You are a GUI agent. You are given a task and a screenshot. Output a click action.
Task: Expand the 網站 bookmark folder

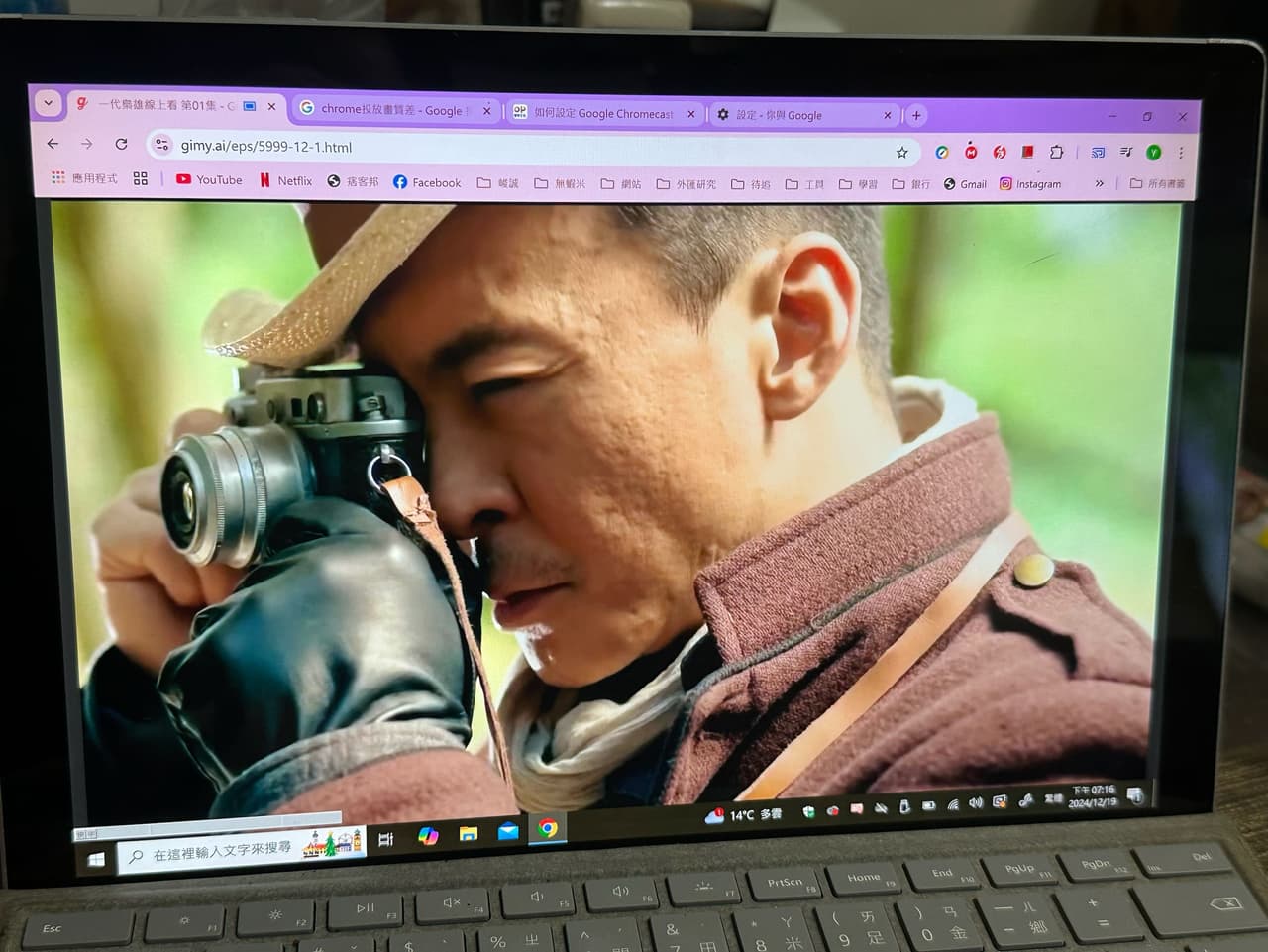tap(621, 183)
